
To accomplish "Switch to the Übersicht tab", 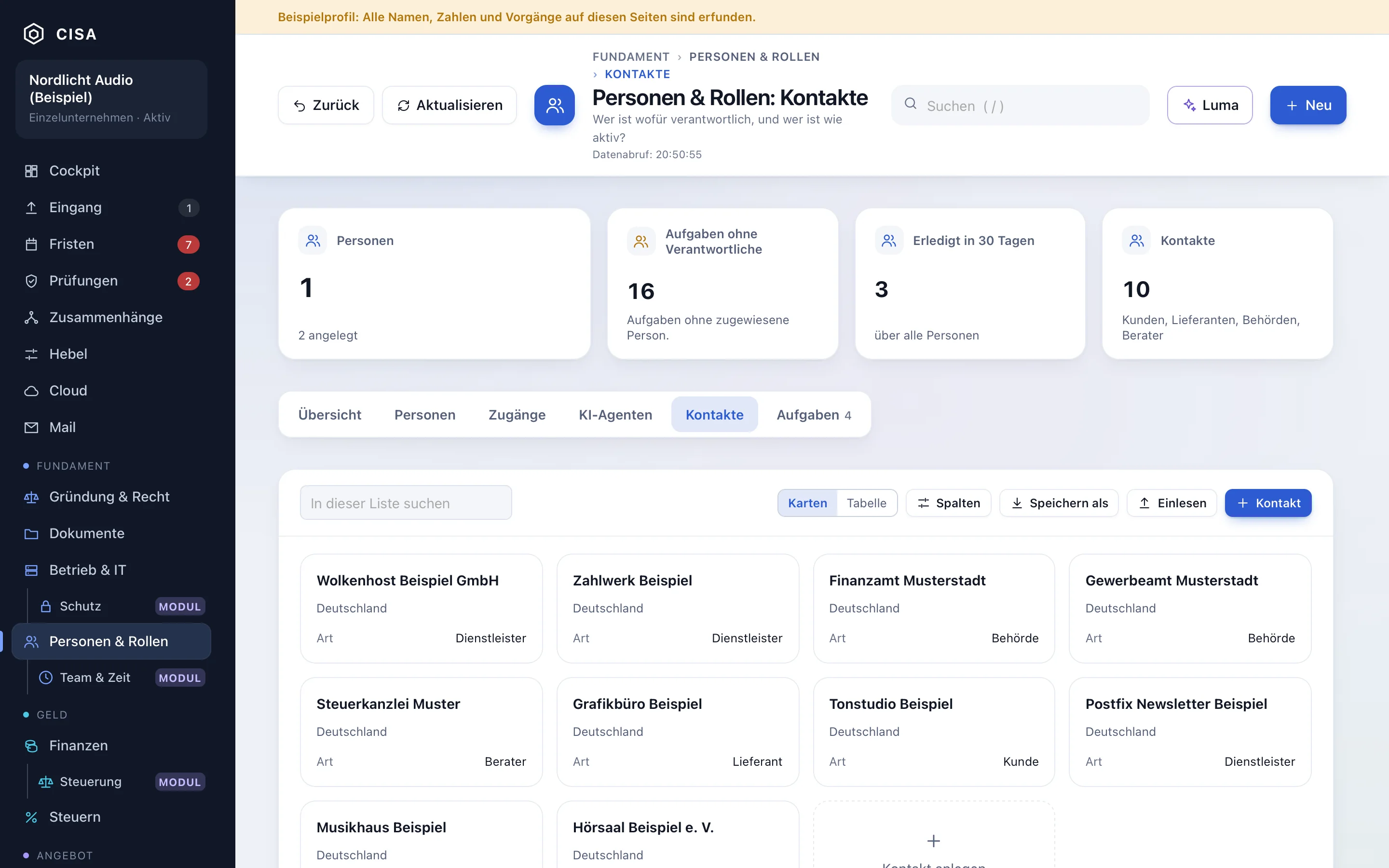I will pos(329,415).
